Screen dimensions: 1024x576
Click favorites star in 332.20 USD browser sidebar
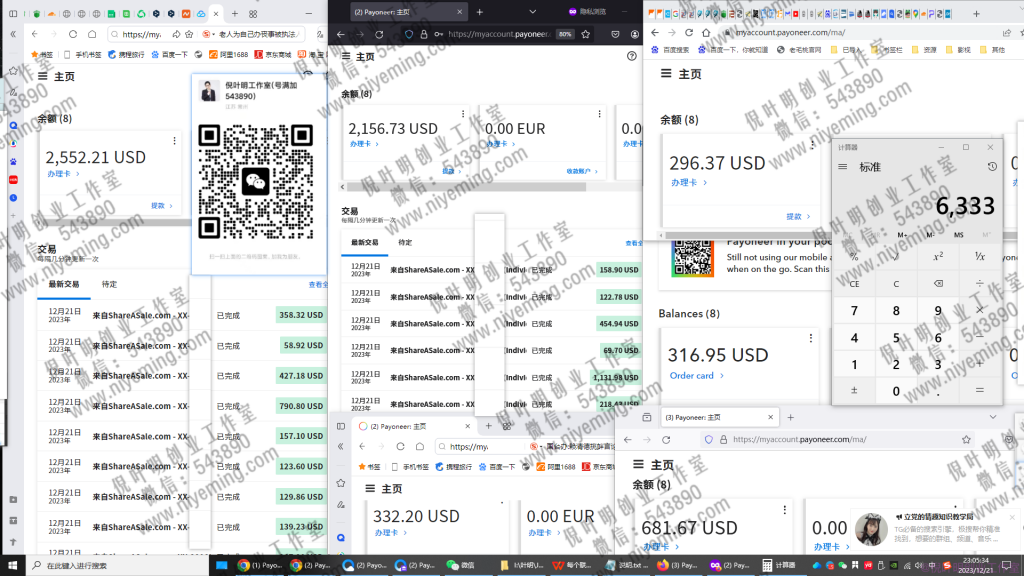click(341, 483)
